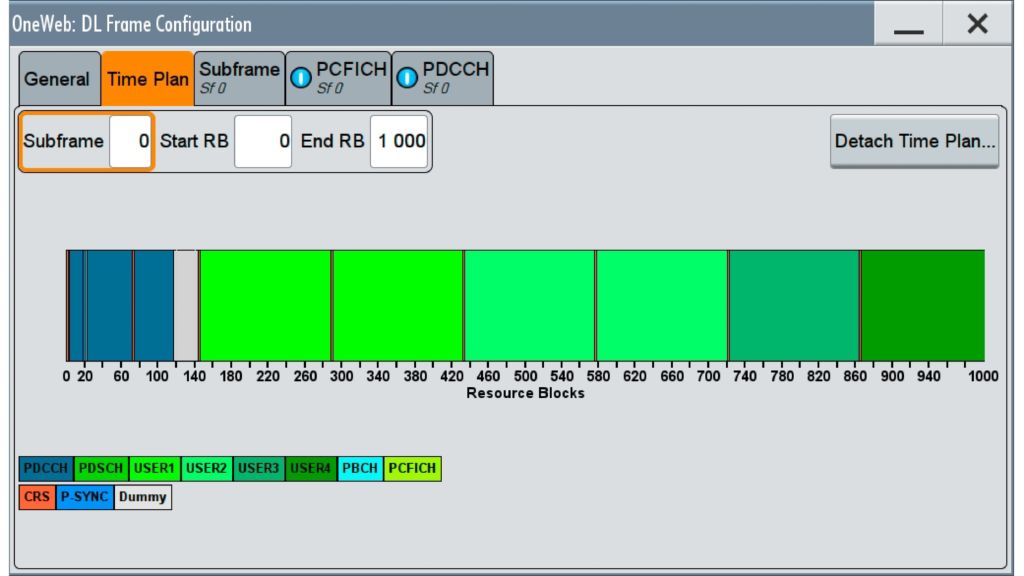Image resolution: width=1024 pixels, height=576 pixels.
Task: Open the PDCCH Sf 0 tab
Action: [x=443, y=78]
